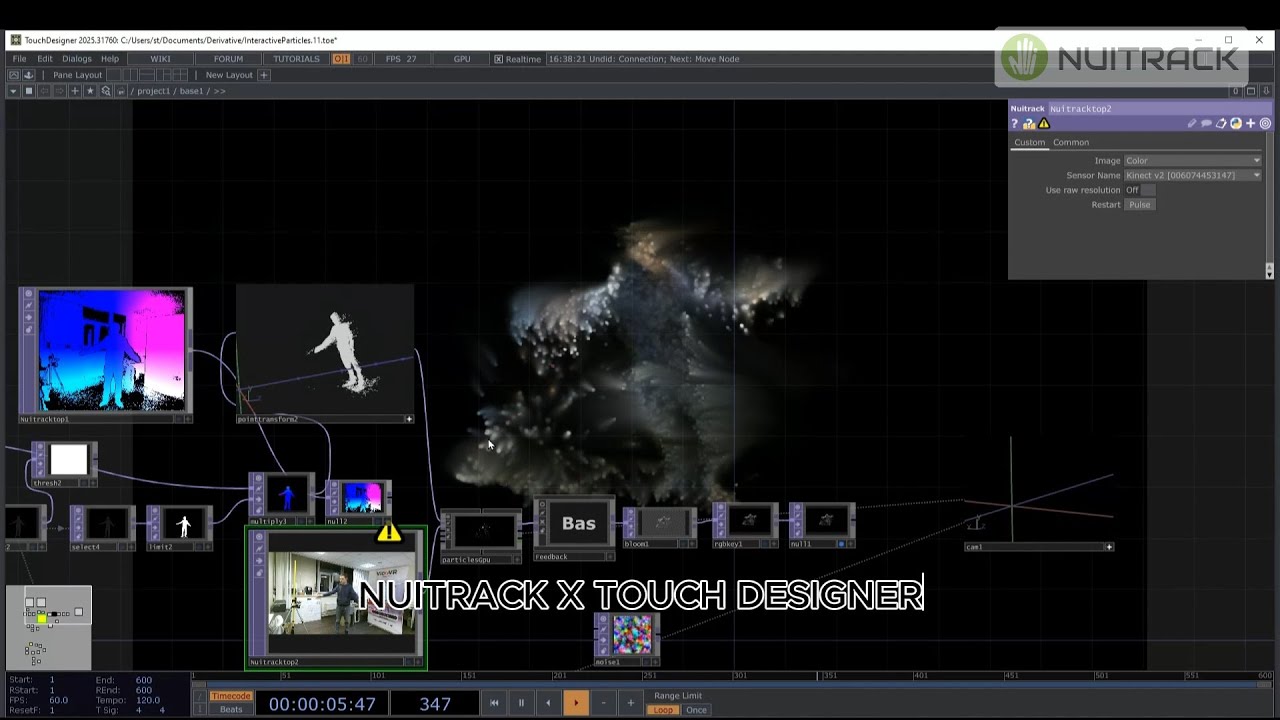Click the pencil edit icon in parameter panel

[x=1192, y=124]
